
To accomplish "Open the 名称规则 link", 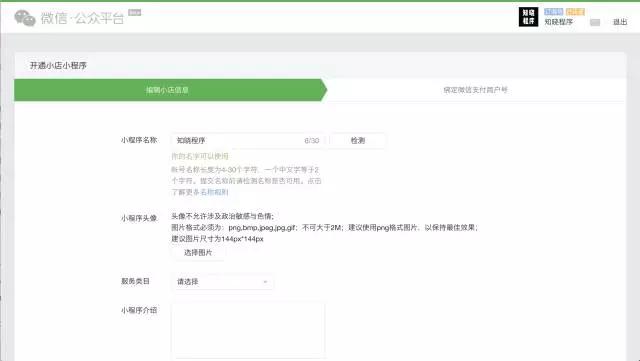I will tap(214, 192).
